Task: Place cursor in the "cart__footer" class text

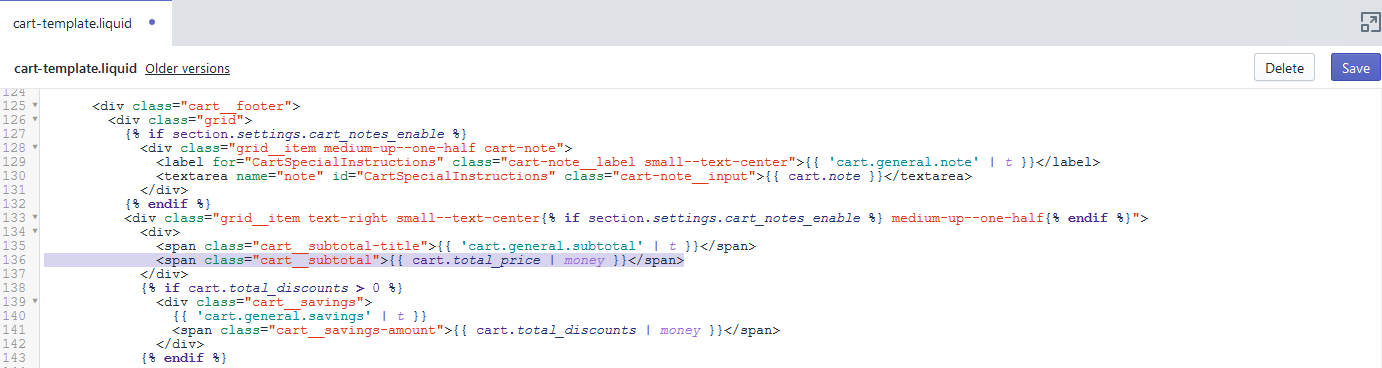Action: pyautogui.click(x=236, y=105)
